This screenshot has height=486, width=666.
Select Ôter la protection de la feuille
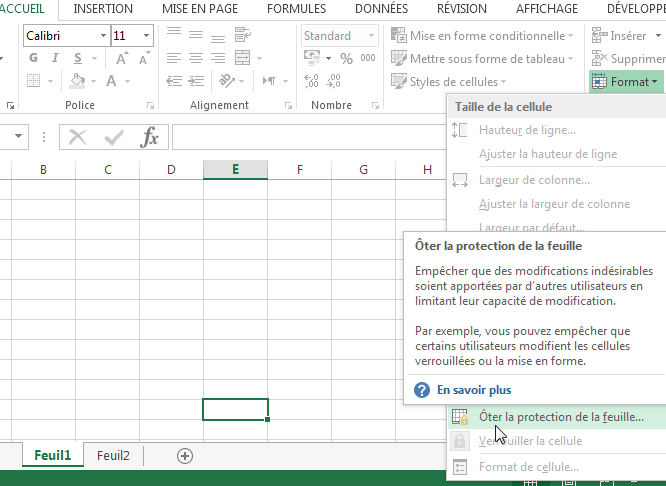tap(561, 417)
